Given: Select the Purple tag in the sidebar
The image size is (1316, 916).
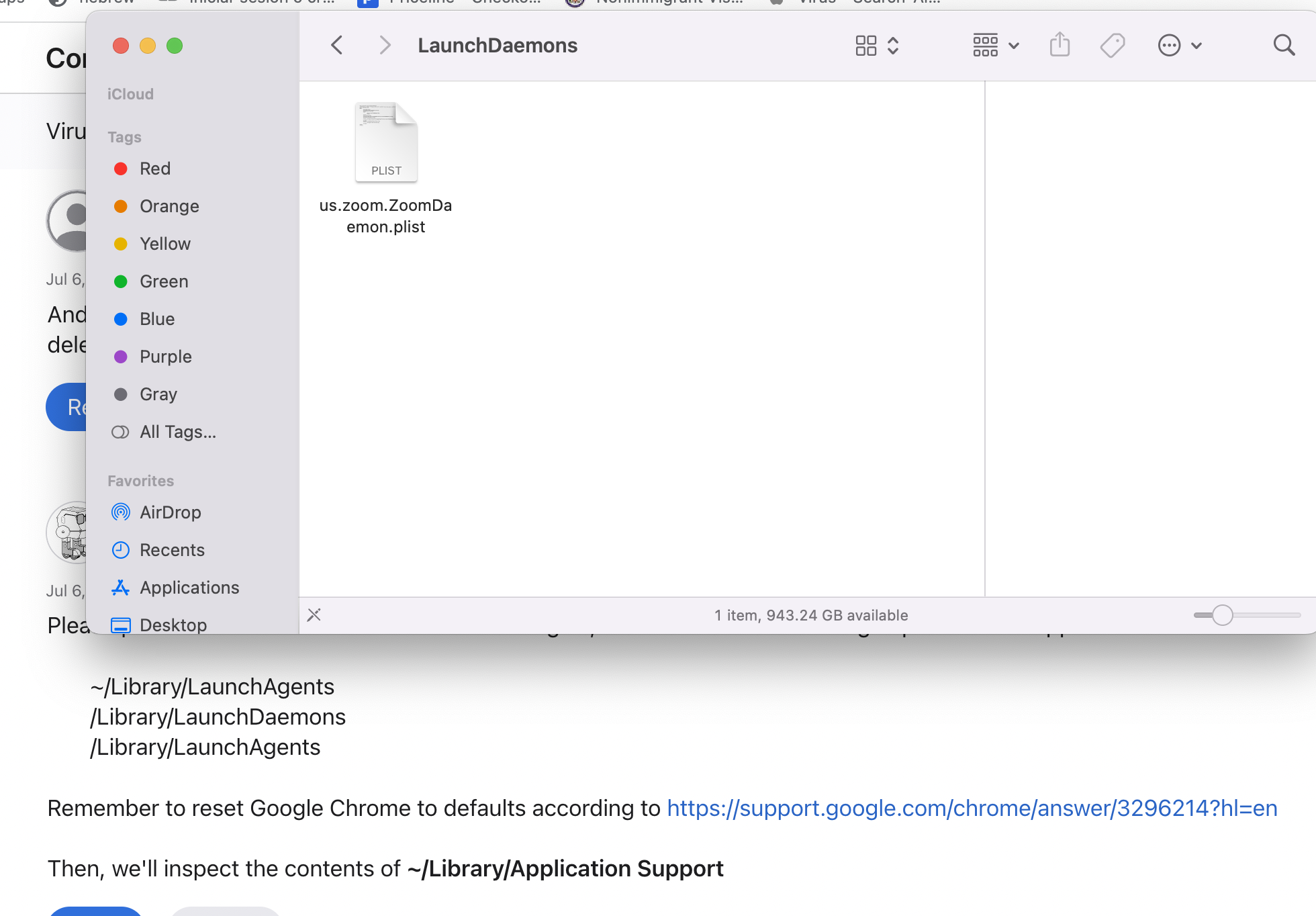Looking at the screenshot, I should [x=165, y=357].
